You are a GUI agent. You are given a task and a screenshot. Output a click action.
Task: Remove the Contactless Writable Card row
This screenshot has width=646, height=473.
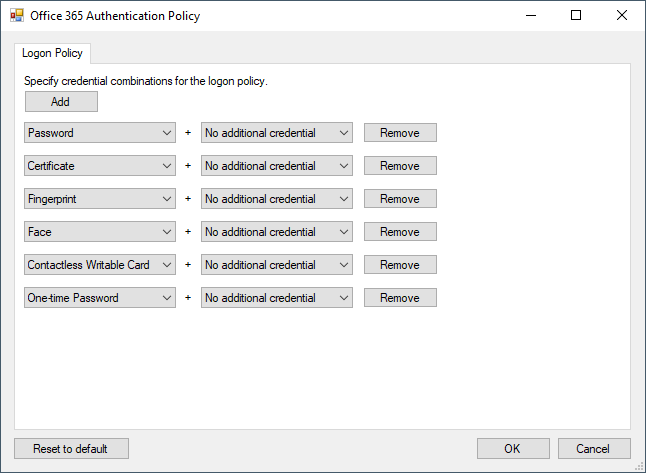(x=400, y=265)
